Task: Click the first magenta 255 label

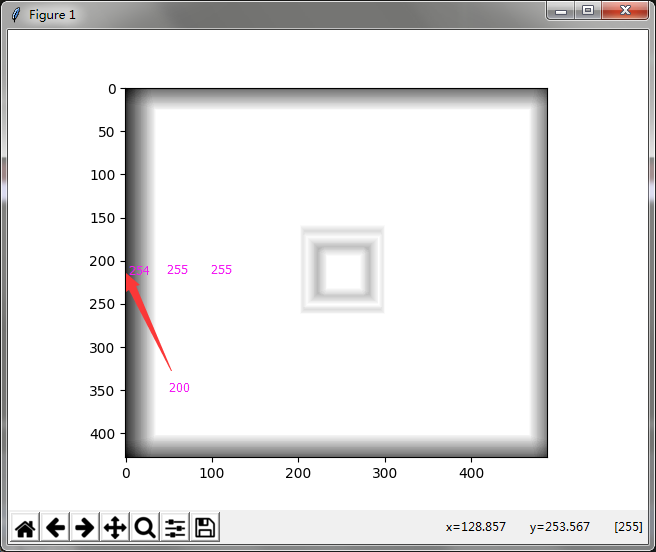Action: click(x=177, y=270)
